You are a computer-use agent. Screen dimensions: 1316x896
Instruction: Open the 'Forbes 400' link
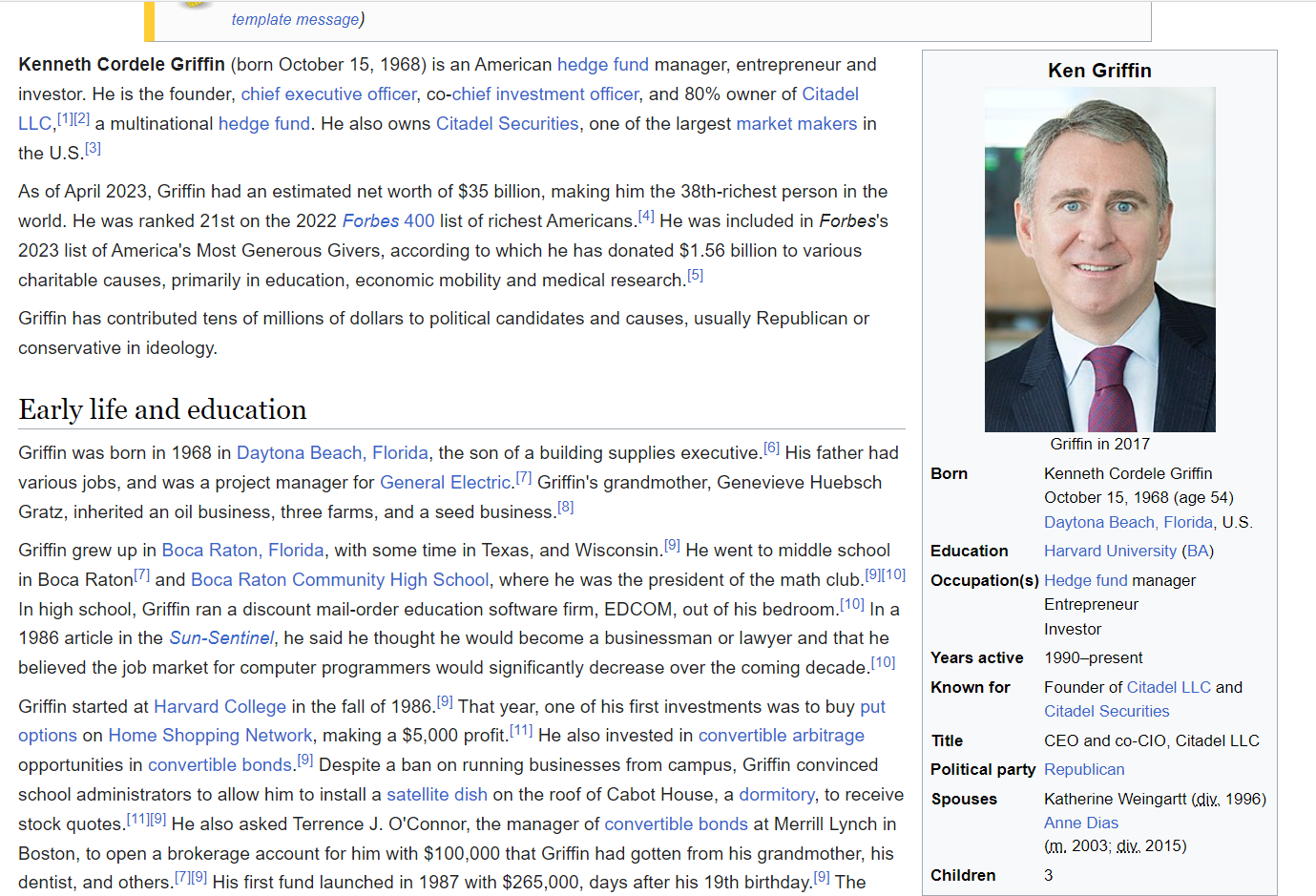click(x=387, y=221)
